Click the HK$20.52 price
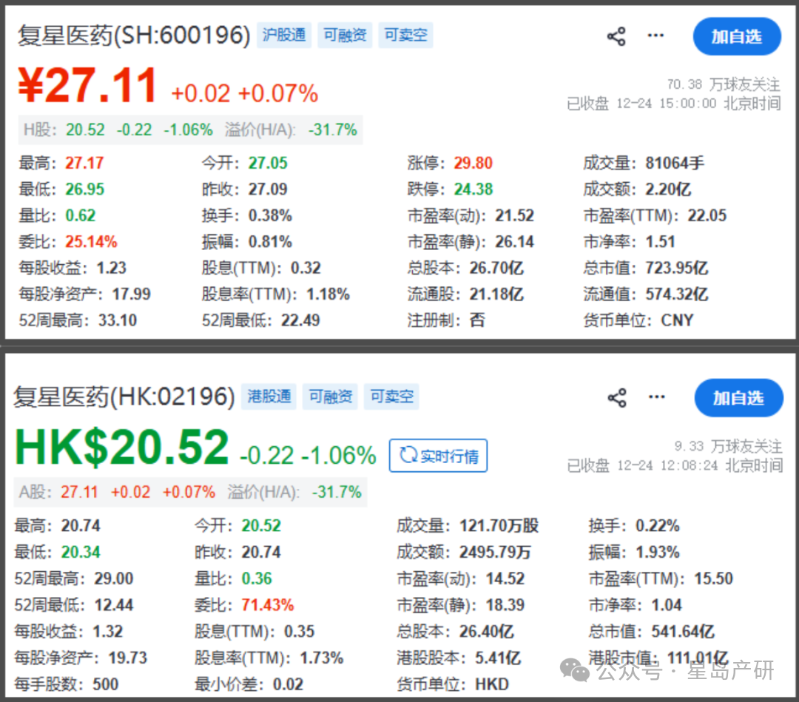Image resolution: width=799 pixels, height=702 pixels. click(x=122, y=447)
